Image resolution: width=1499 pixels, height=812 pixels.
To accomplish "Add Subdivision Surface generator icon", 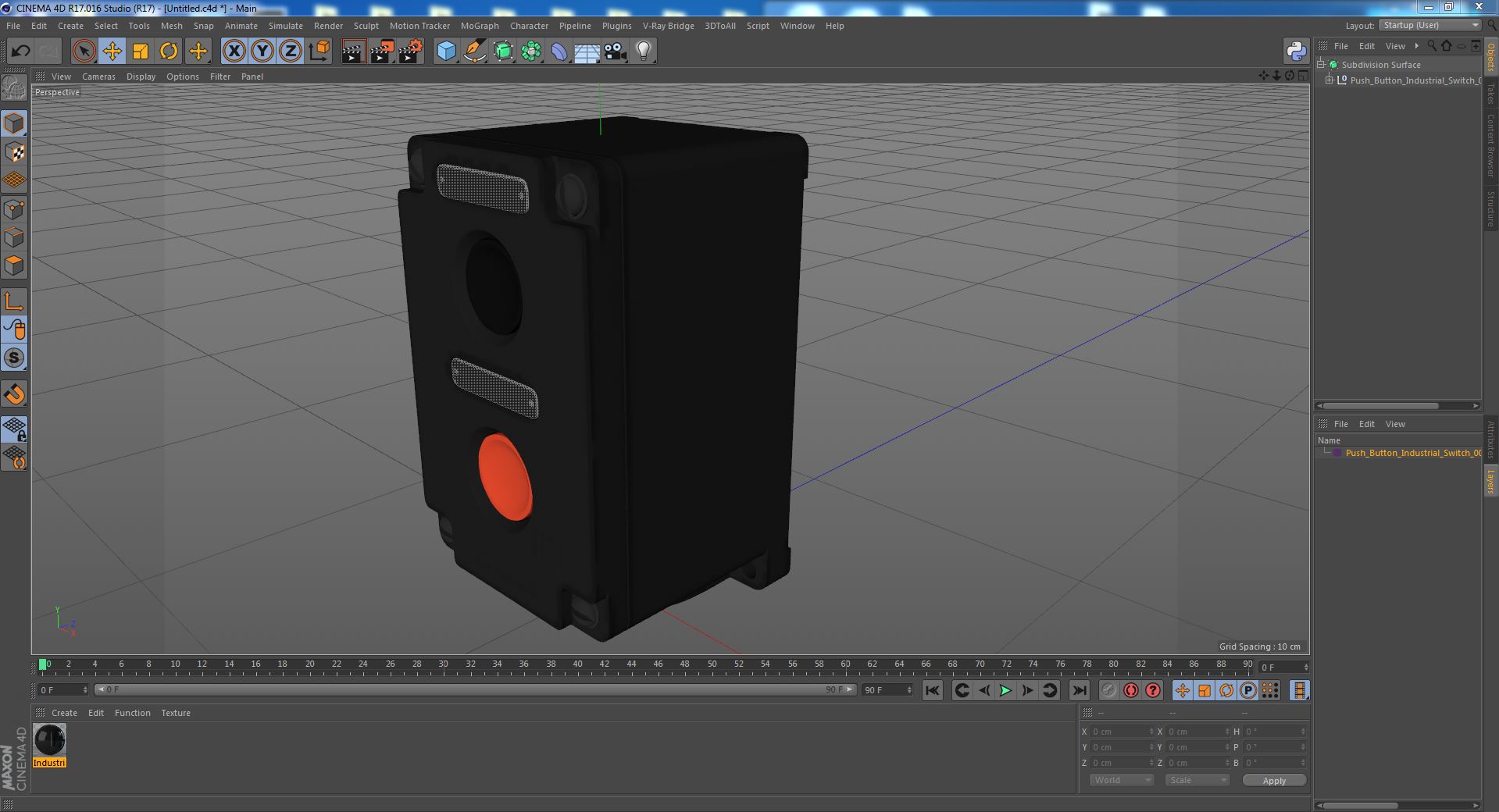I will click(503, 52).
